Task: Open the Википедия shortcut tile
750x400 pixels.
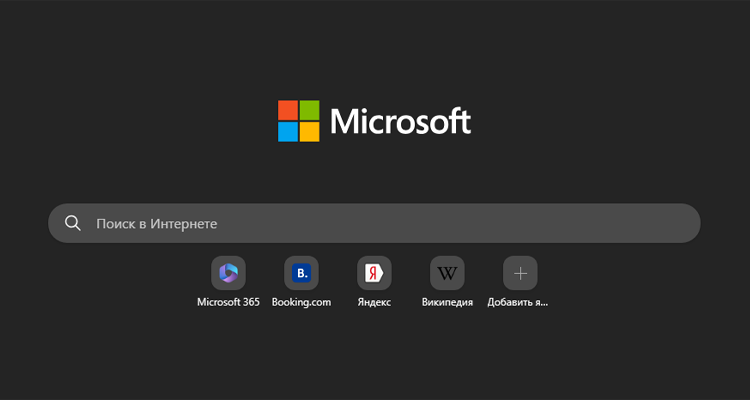Action: pos(447,273)
